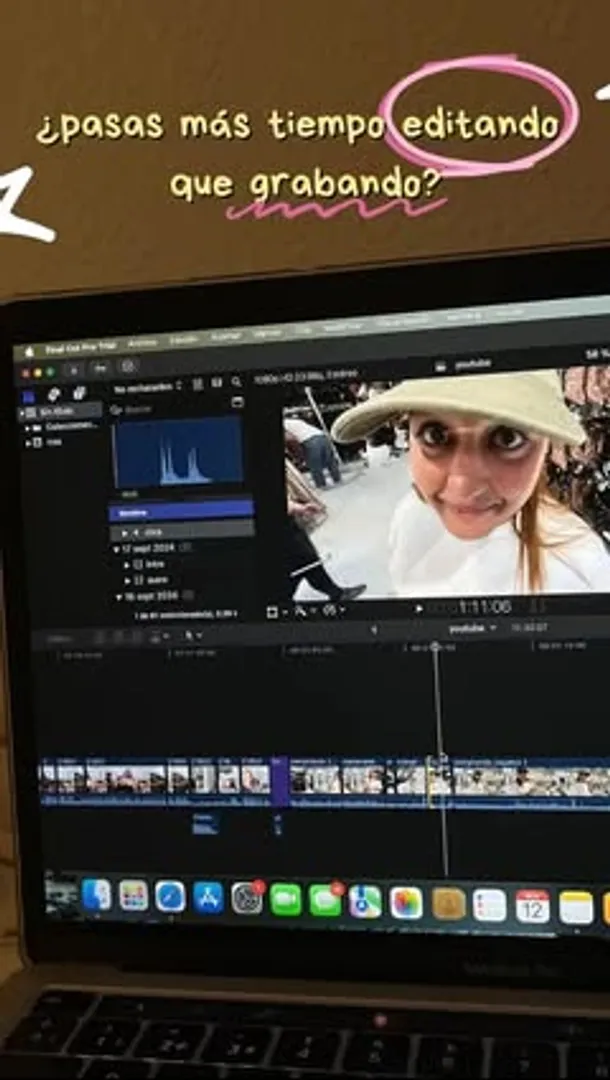Expand the second clip under 17 sept 2024
Screen dimensions: 610x1080
pyautogui.click(x=127, y=581)
